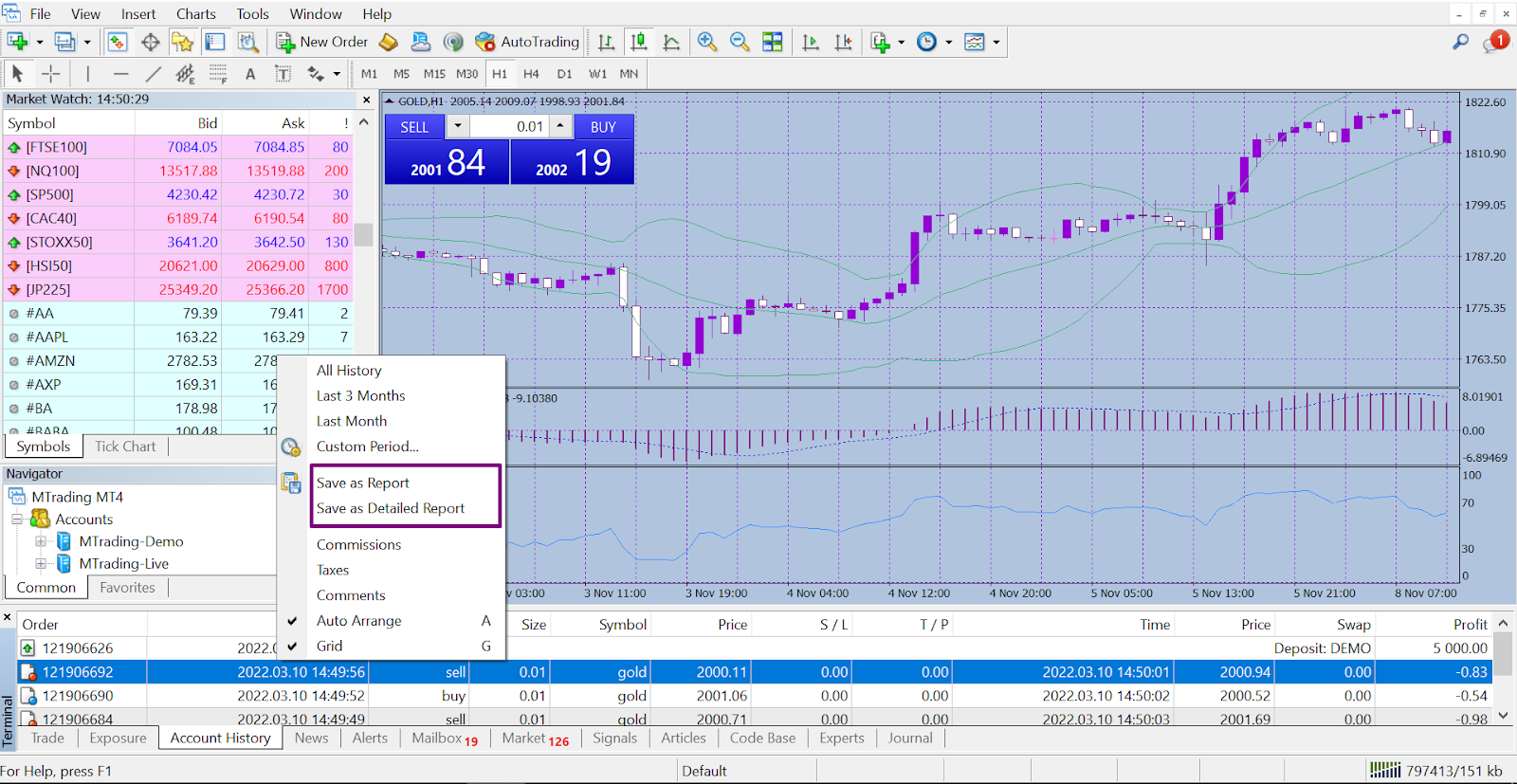This screenshot has width=1517, height=784.
Task: Open the Strategy Tester magnifier icon
Action: [247, 42]
